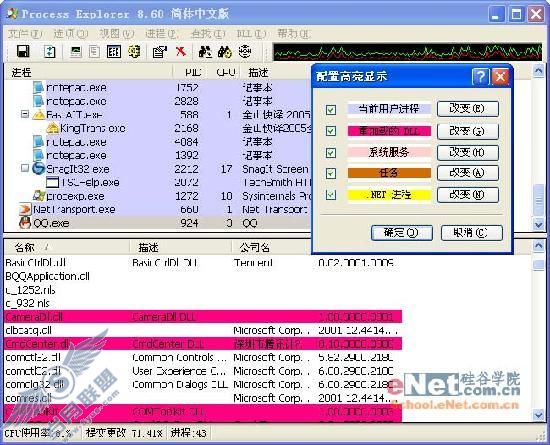Select the comdlg32.dll row
Image resolution: width=550 pixels, height=445 pixels.
point(203,384)
